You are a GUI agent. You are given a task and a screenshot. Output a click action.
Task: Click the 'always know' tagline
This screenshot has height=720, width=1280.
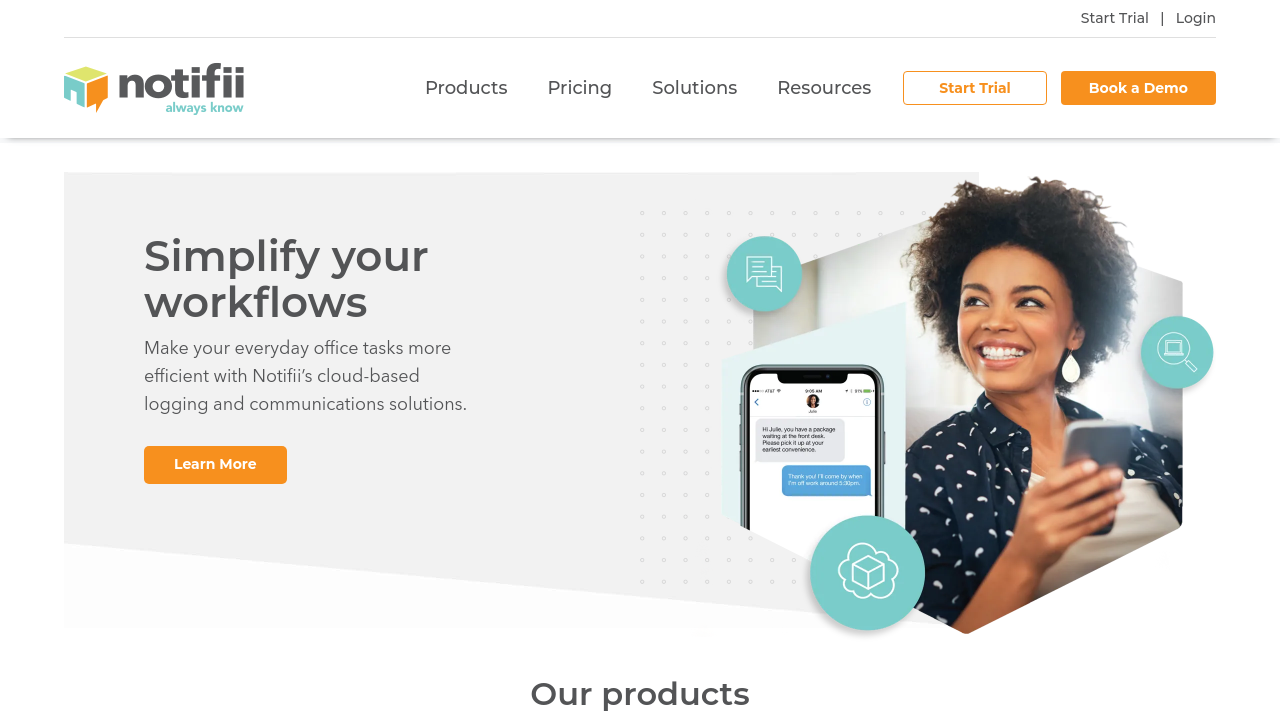pyautogui.click(x=204, y=107)
